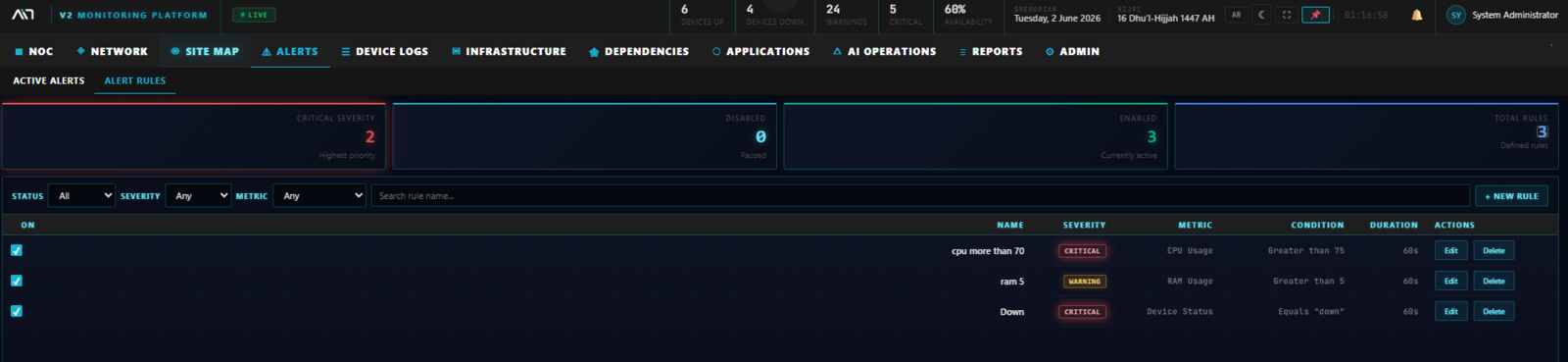Expand the Severity filter dropdown
Screen dimensions: 1568x362
[198, 196]
